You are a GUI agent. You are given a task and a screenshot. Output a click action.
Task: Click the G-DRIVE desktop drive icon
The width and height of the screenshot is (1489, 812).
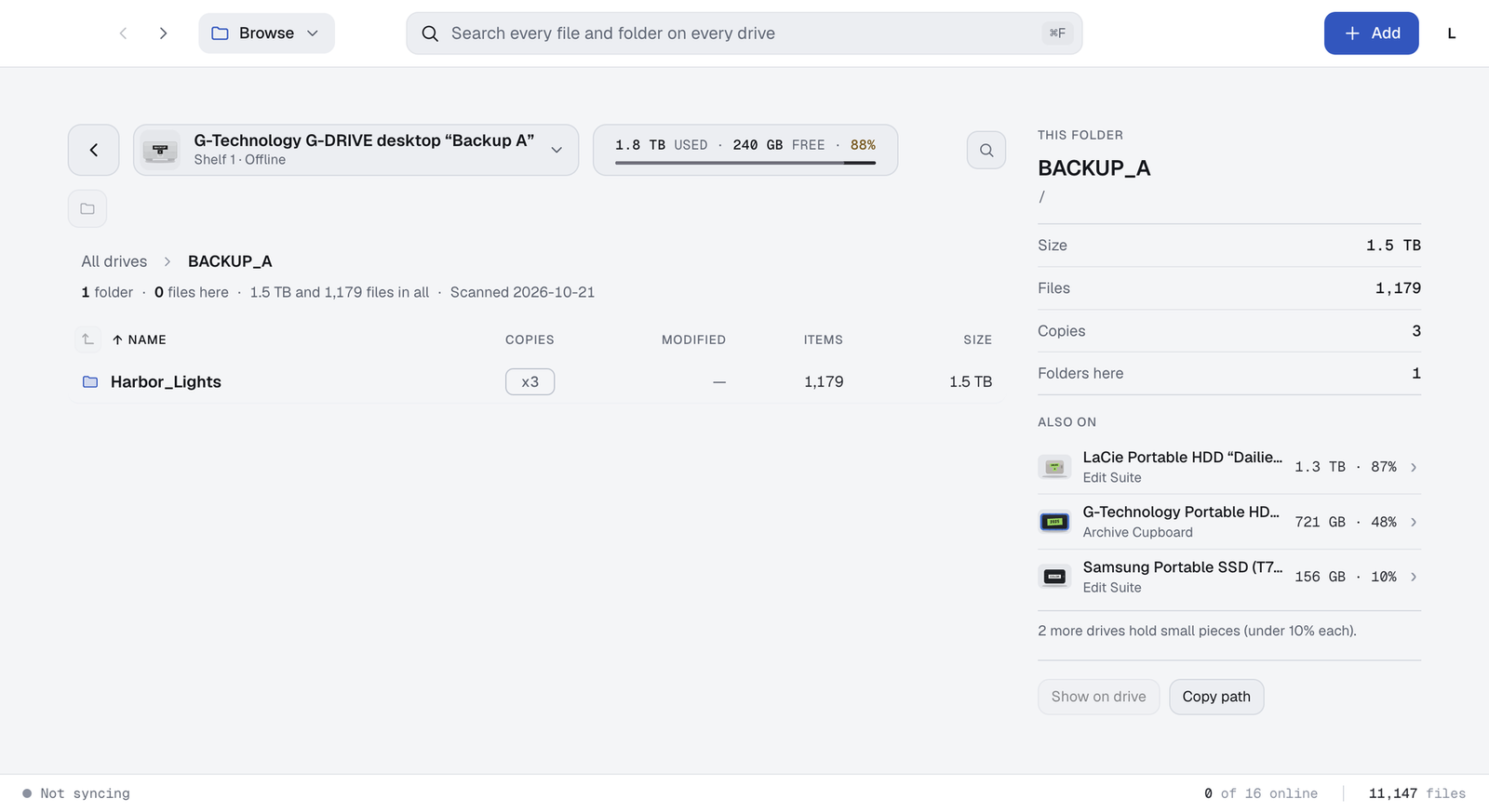(x=160, y=150)
